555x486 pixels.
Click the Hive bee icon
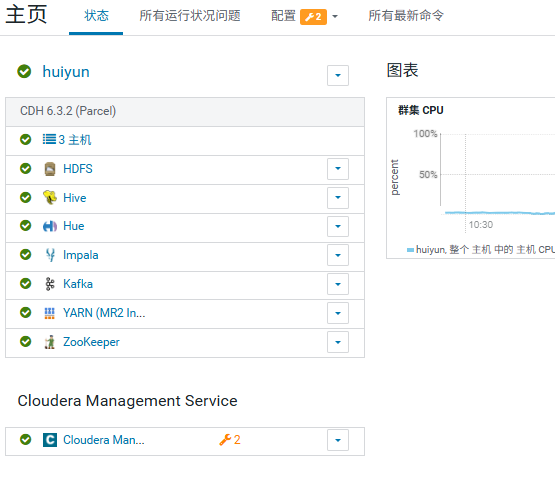pos(50,198)
